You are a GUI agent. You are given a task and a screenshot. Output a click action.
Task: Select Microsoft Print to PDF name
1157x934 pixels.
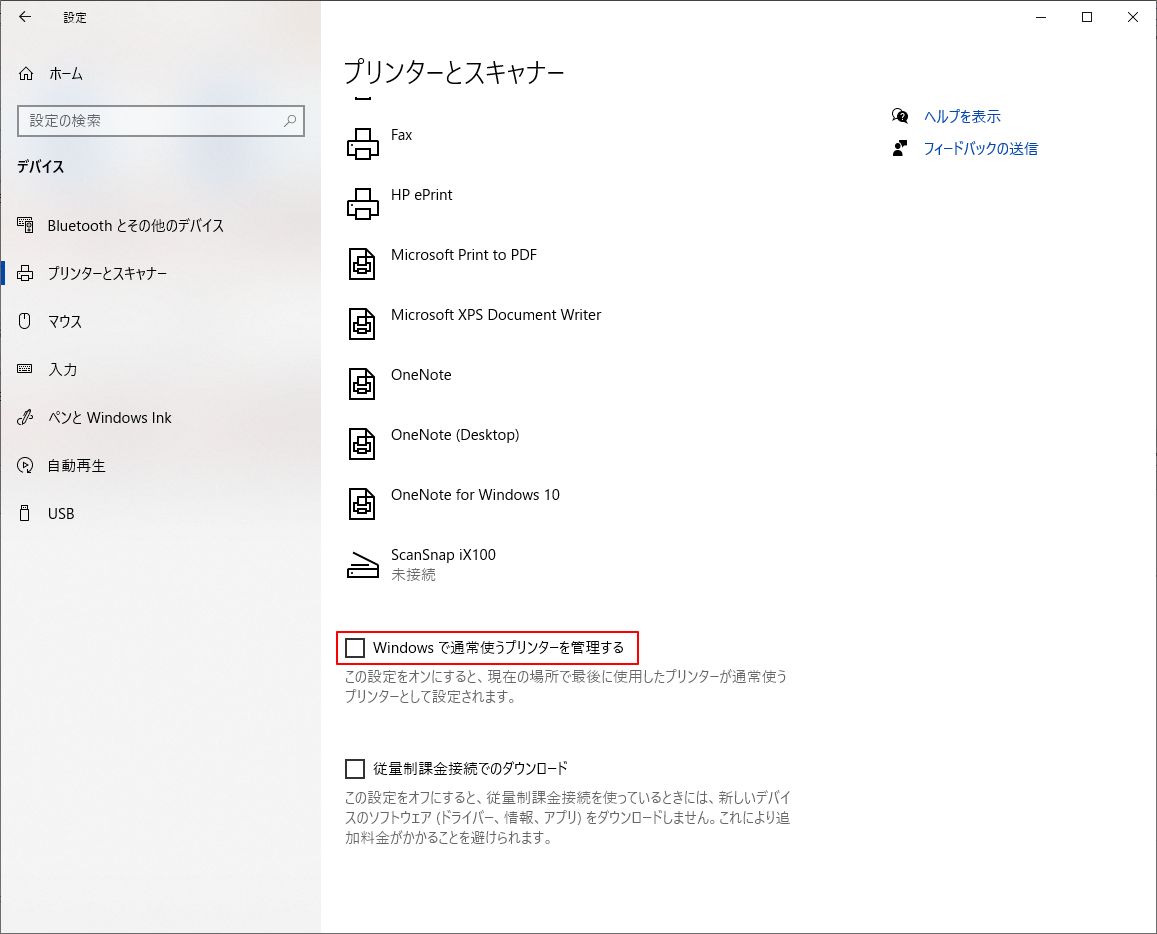click(464, 255)
